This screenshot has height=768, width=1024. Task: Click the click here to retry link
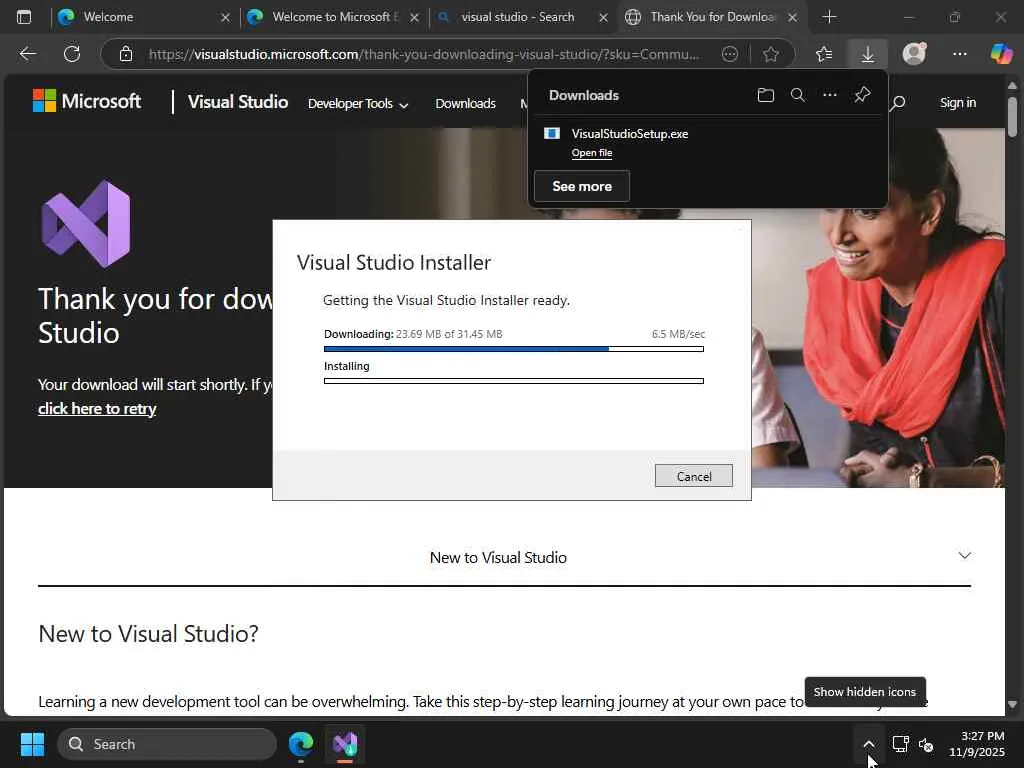pyautogui.click(x=97, y=409)
